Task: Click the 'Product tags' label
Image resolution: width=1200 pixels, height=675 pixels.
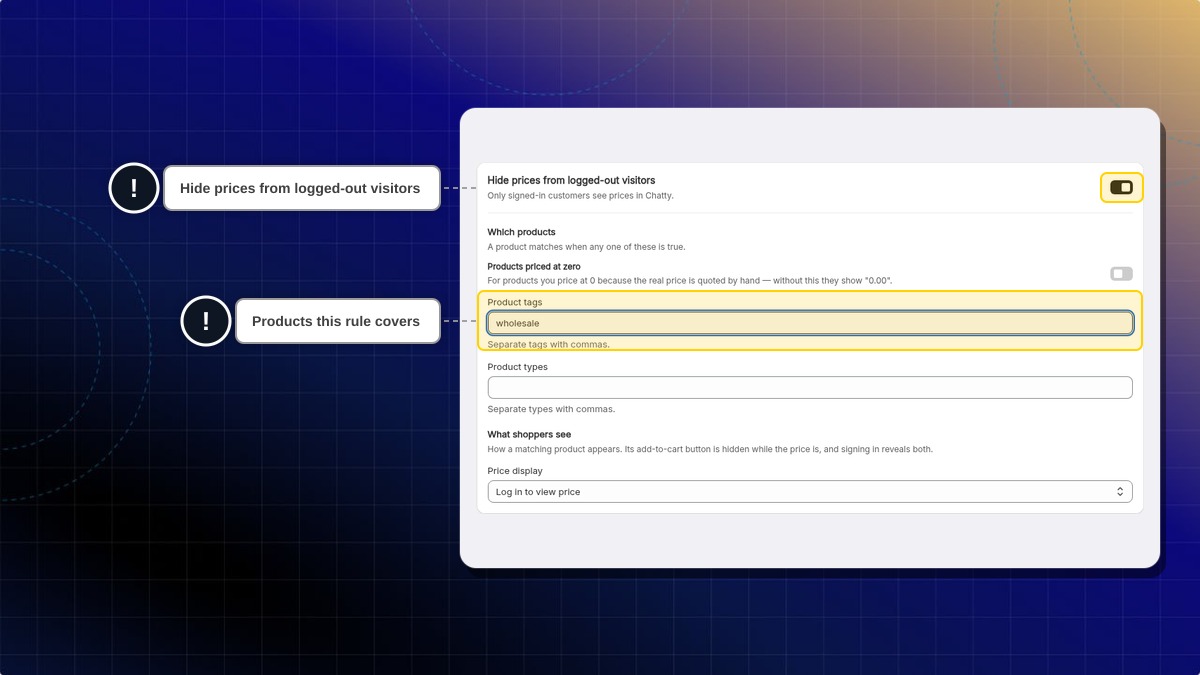Action: pos(515,302)
